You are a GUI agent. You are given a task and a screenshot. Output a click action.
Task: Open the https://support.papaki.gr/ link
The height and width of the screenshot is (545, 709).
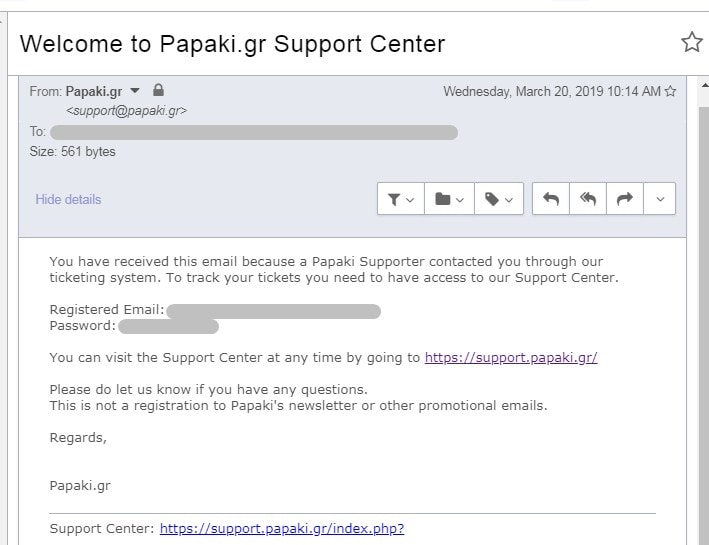pos(511,357)
